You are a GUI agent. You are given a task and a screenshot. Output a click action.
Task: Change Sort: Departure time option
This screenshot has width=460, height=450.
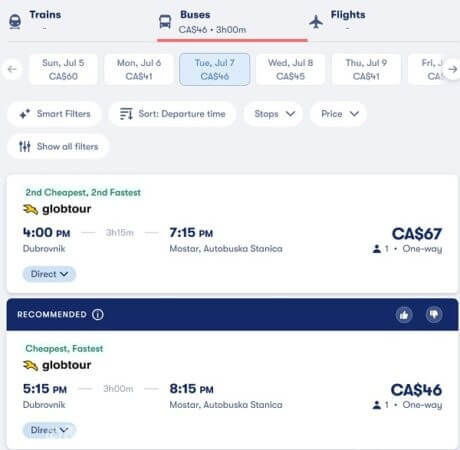coord(172,114)
